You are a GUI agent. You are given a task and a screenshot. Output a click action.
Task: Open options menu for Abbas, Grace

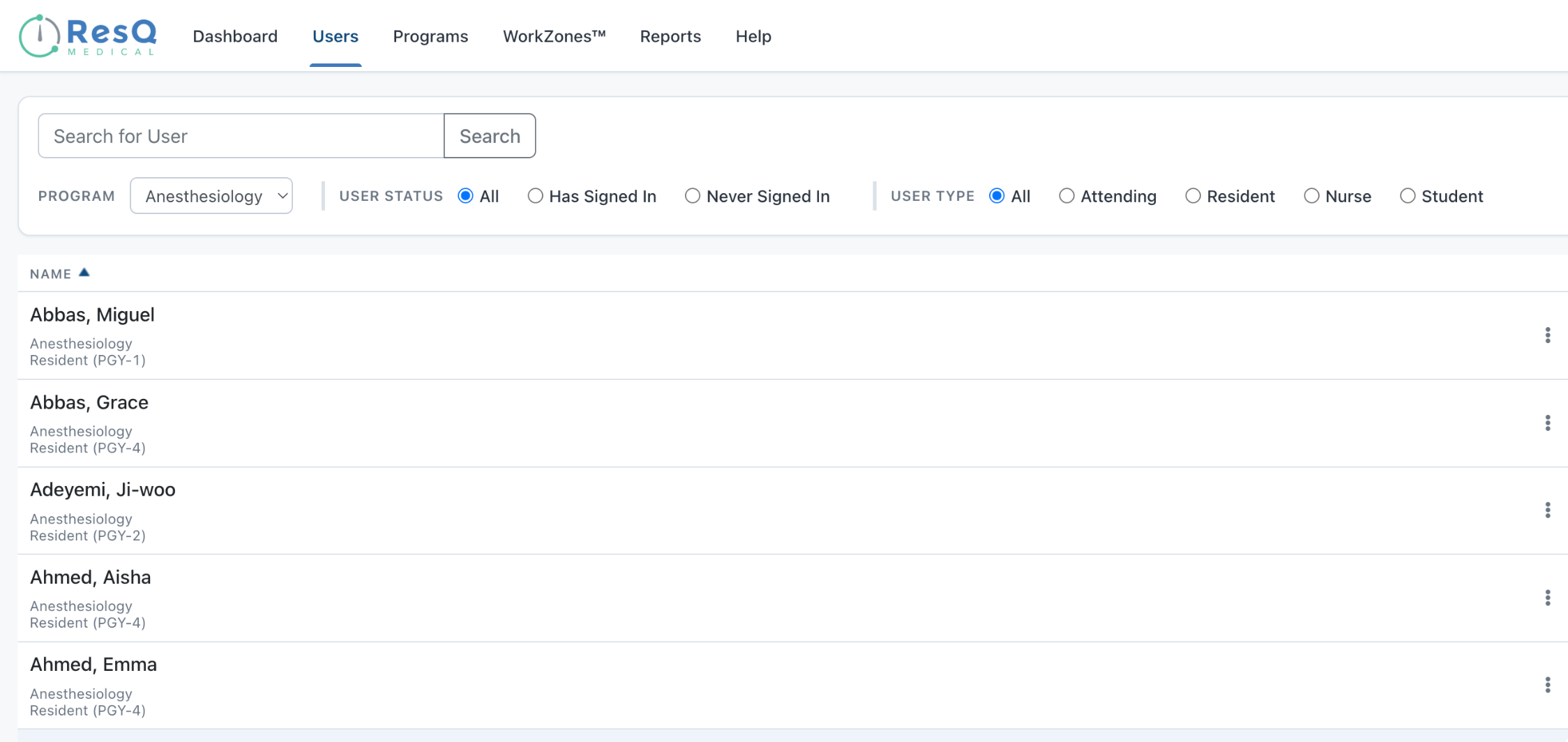click(1547, 423)
